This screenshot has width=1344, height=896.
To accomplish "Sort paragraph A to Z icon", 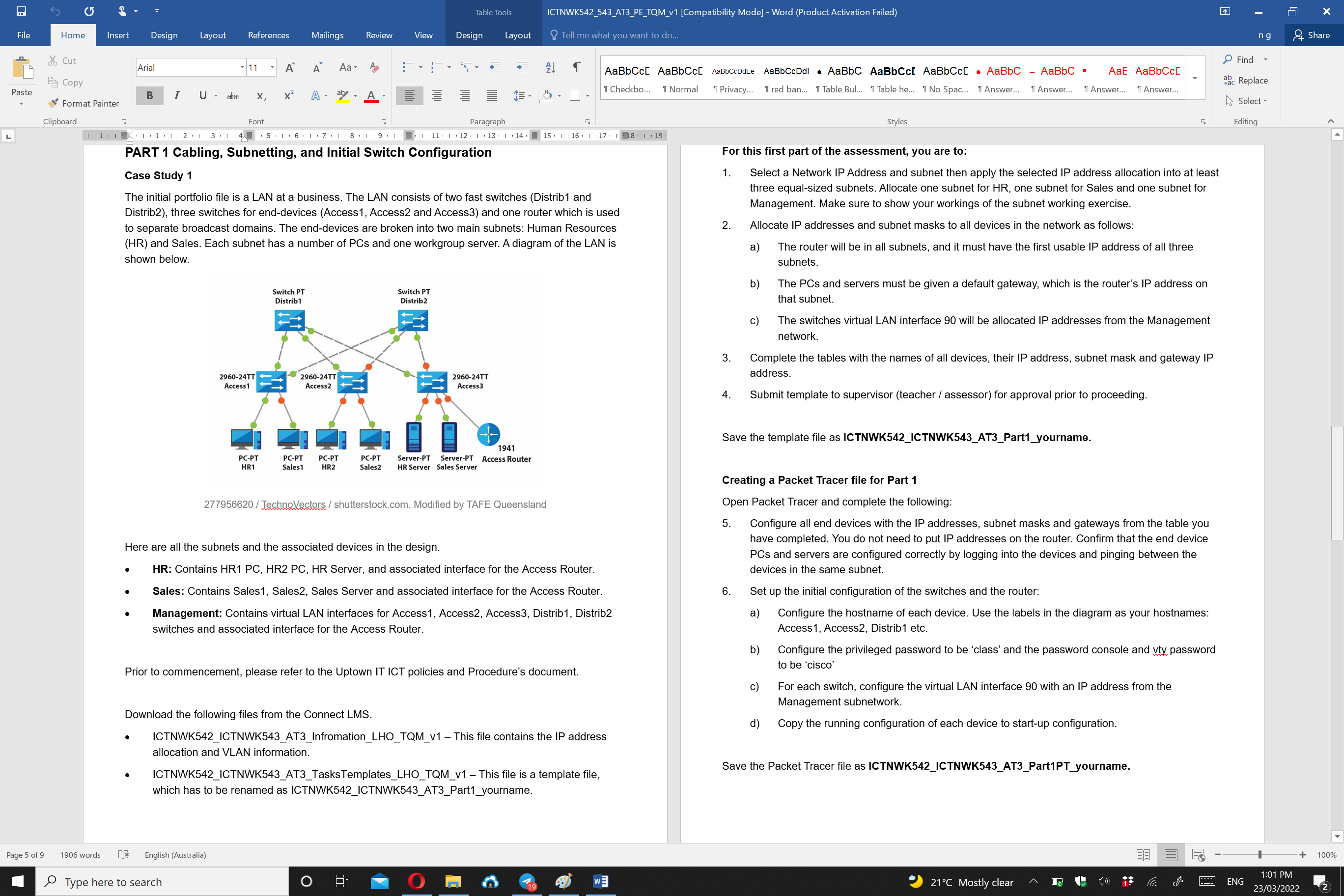I will (550, 67).
